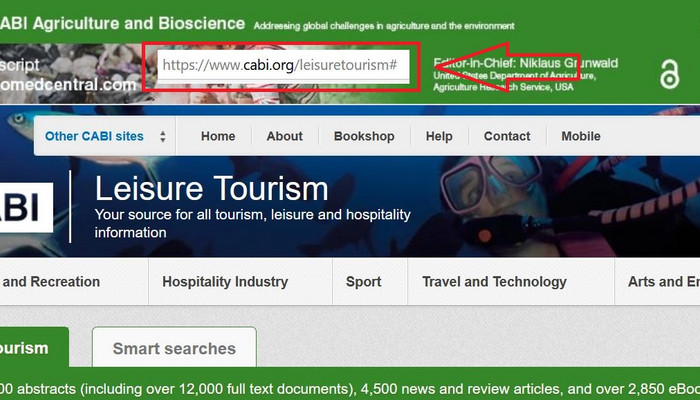Switch to the Mobile site
The width and height of the screenshot is (700, 400).
(581, 136)
